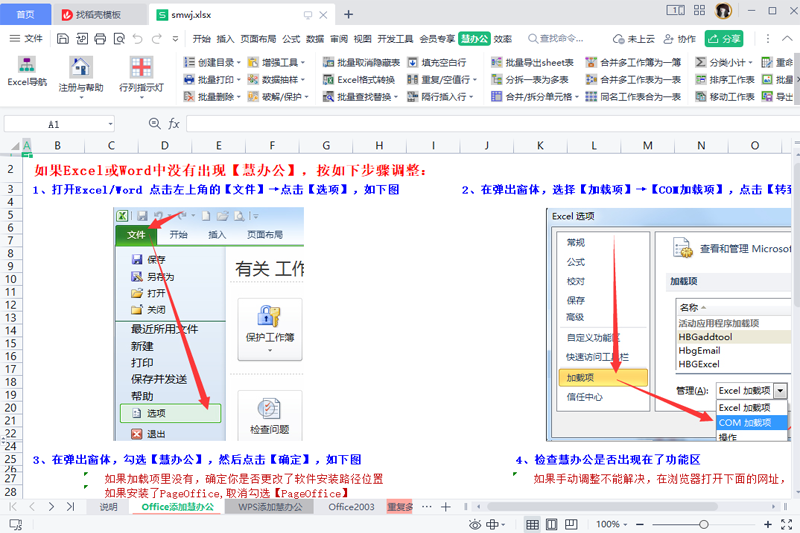The width and height of the screenshot is (800, 533).
Task: Click 填充空白行 tool
Action: [x=437, y=63]
